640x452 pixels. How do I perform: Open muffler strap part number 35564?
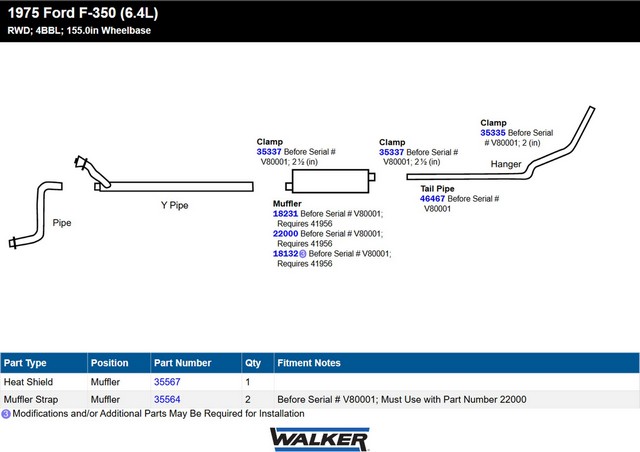[x=167, y=399]
